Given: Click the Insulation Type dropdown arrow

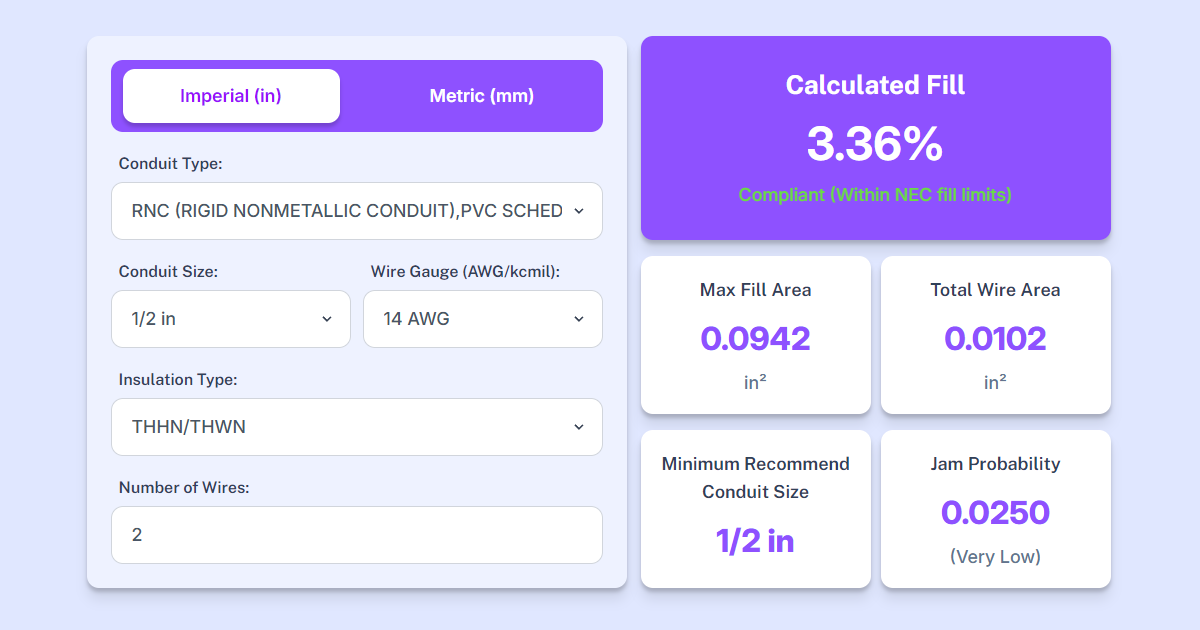Looking at the screenshot, I should [x=578, y=427].
